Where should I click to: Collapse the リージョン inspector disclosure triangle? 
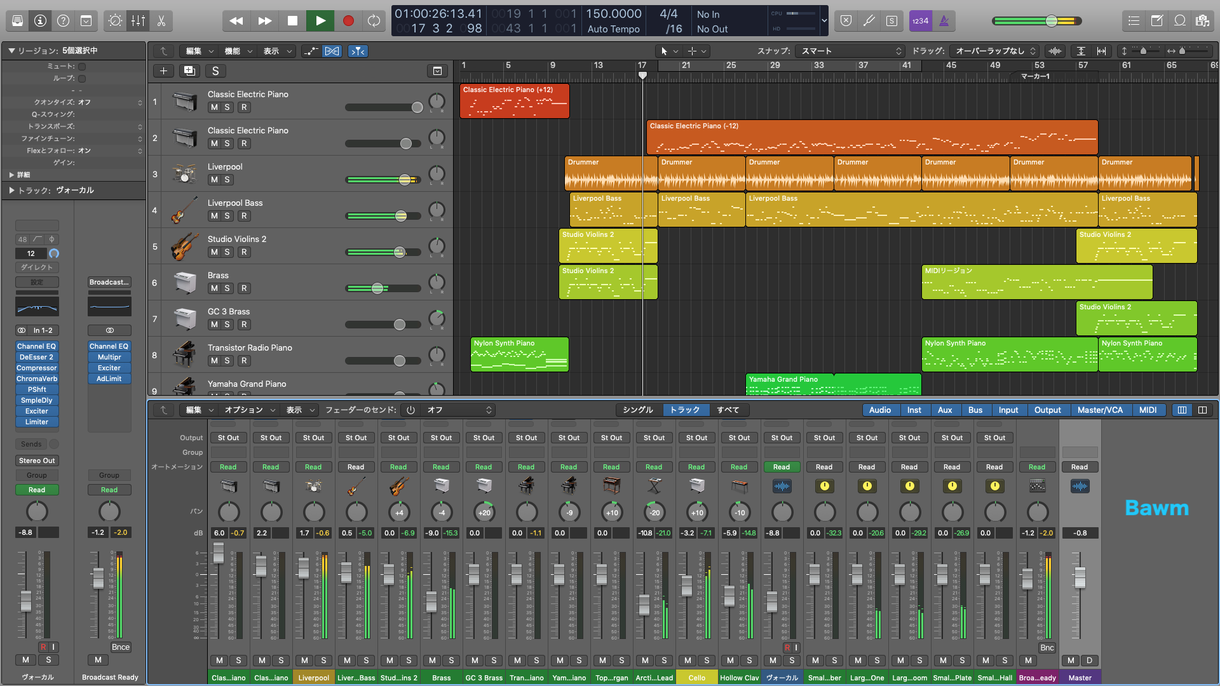pos(11,50)
